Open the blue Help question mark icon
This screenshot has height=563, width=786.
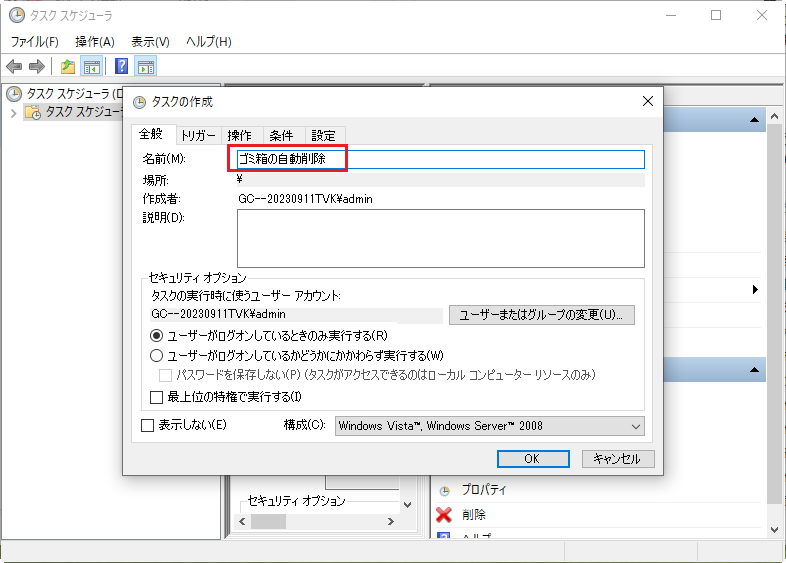tap(122, 66)
